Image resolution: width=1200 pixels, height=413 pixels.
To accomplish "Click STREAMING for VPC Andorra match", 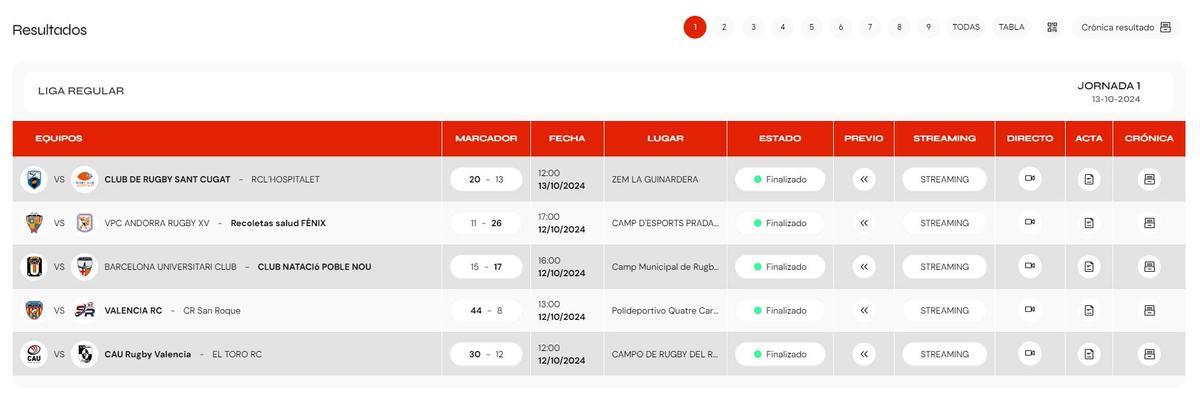I will coord(945,223).
